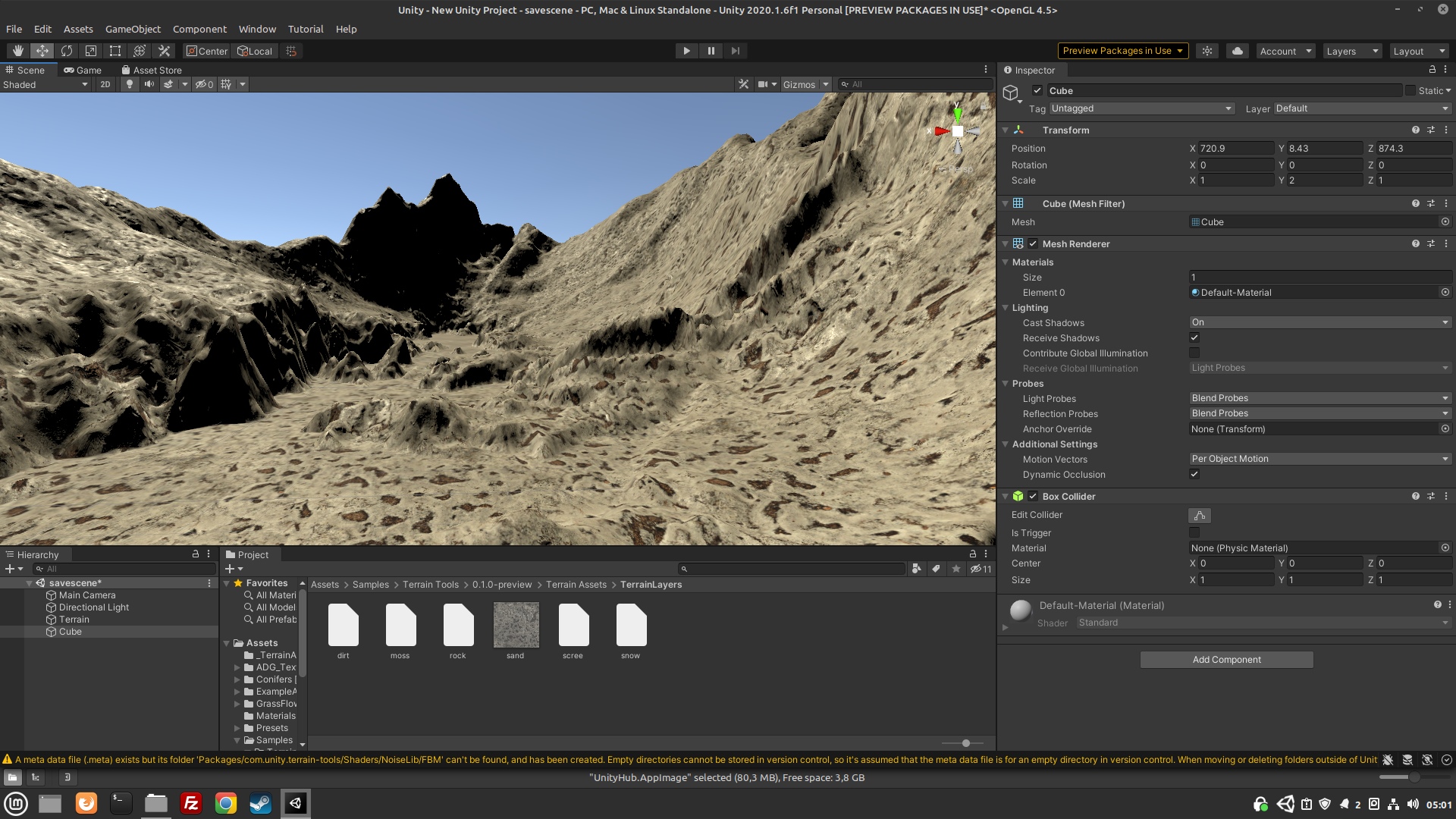Open the Gizmos dropdown arrow
This screenshot has height=819, width=1456.
click(825, 84)
